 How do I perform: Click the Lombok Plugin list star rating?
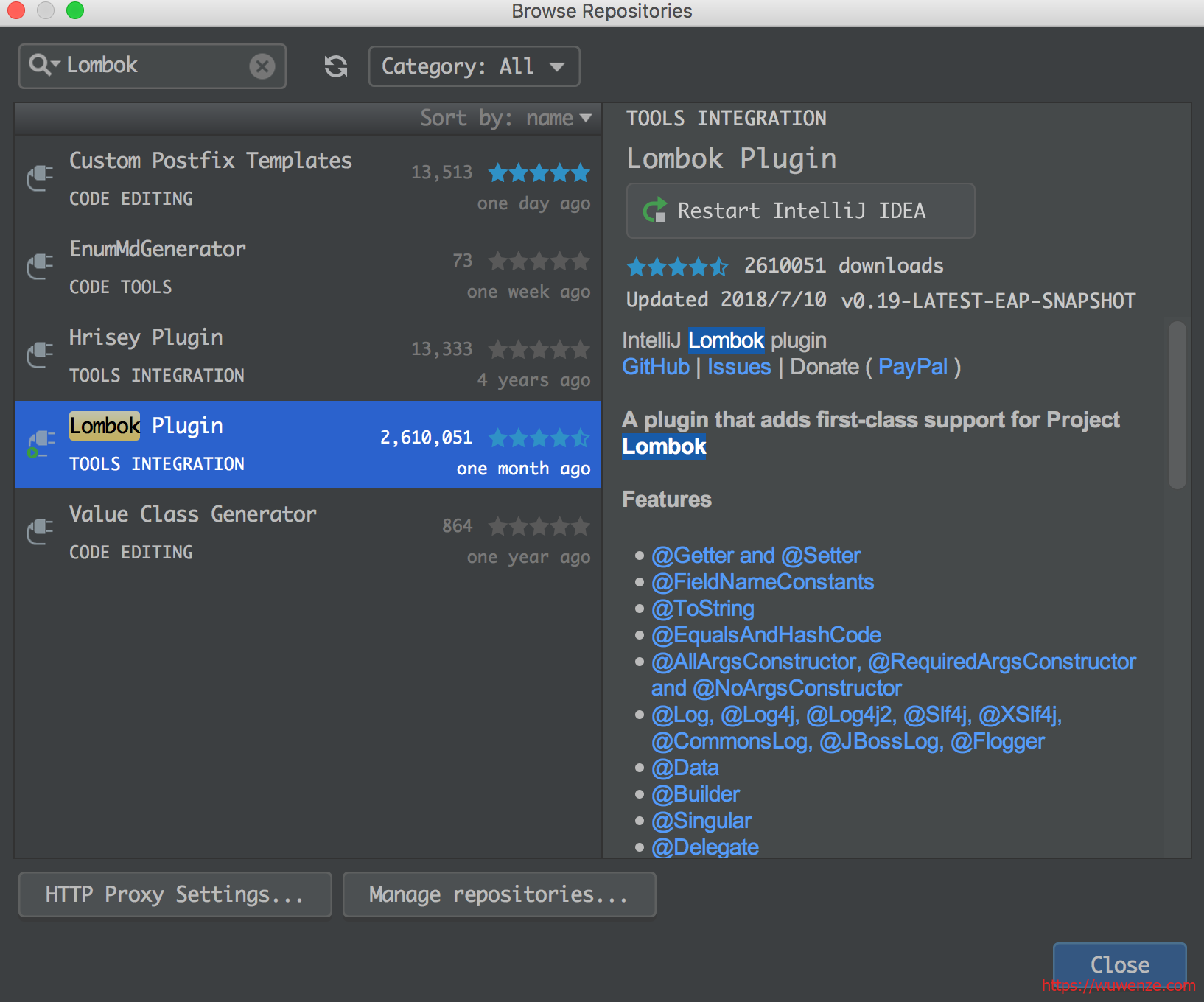(x=539, y=438)
